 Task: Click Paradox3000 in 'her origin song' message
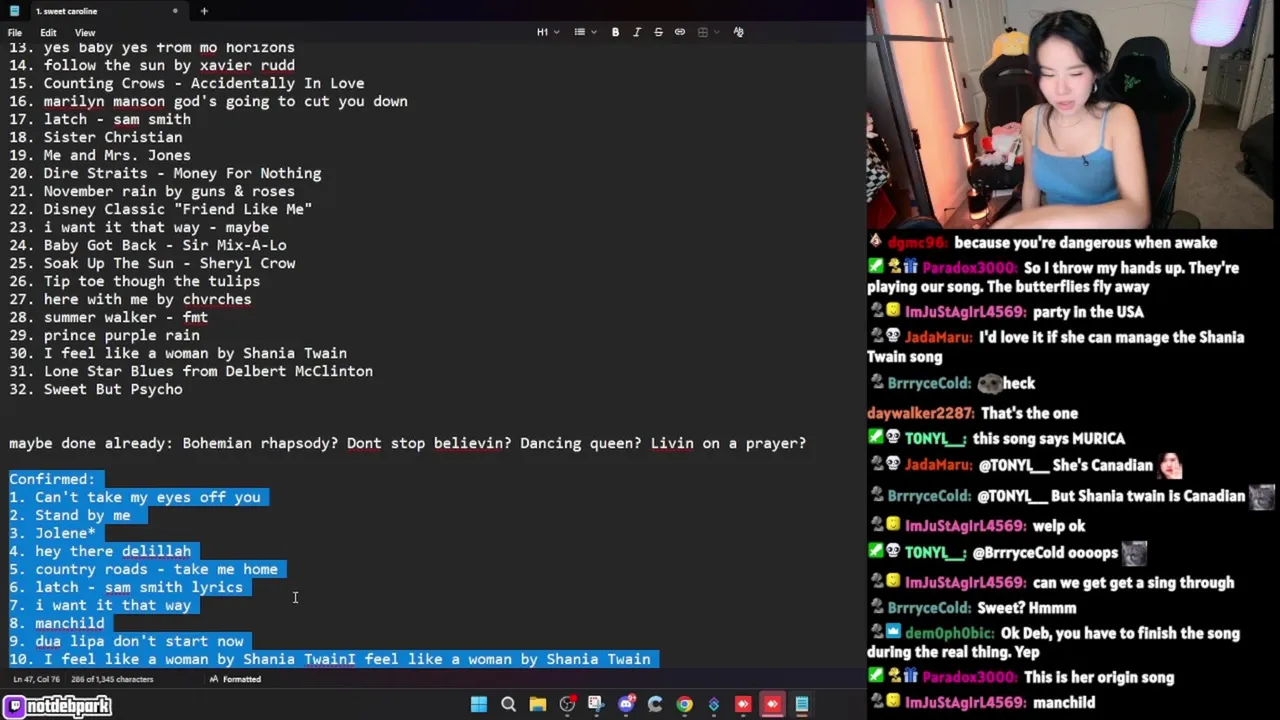pos(967,677)
